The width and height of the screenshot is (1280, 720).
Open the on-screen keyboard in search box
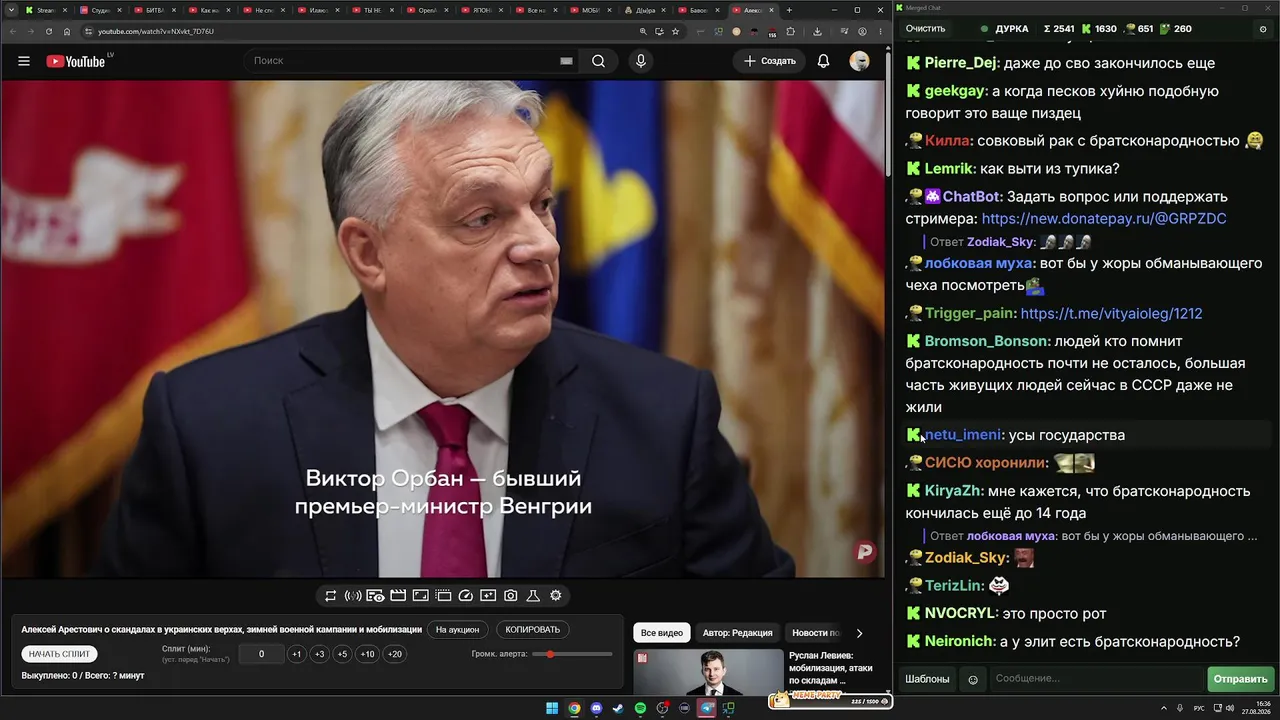pyautogui.click(x=566, y=61)
